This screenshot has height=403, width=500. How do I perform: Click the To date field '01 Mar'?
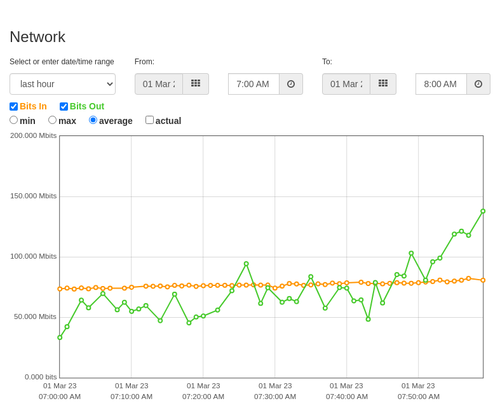tap(346, 84)
